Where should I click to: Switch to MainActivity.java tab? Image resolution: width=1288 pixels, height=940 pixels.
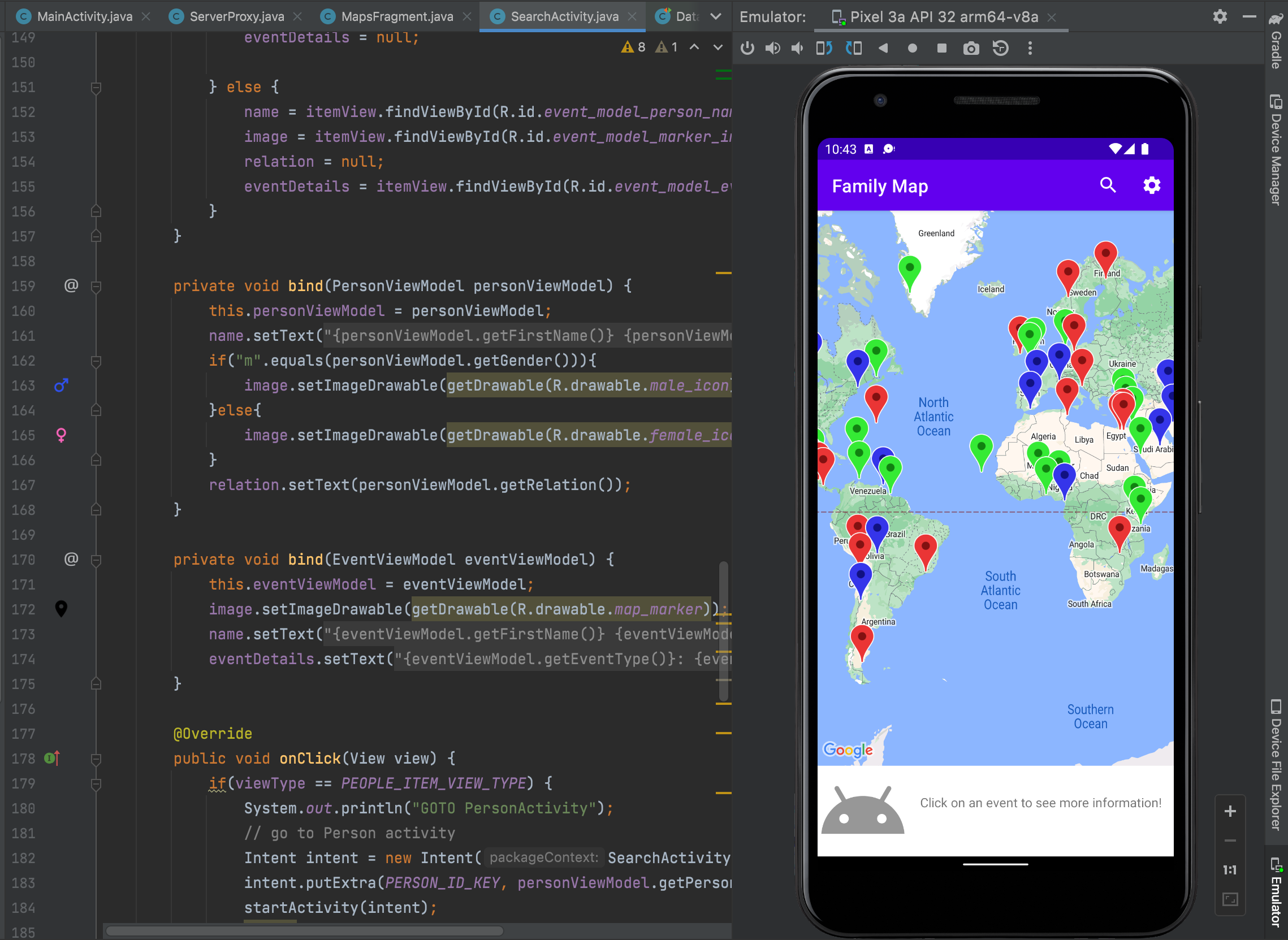(x=84, y=16)
